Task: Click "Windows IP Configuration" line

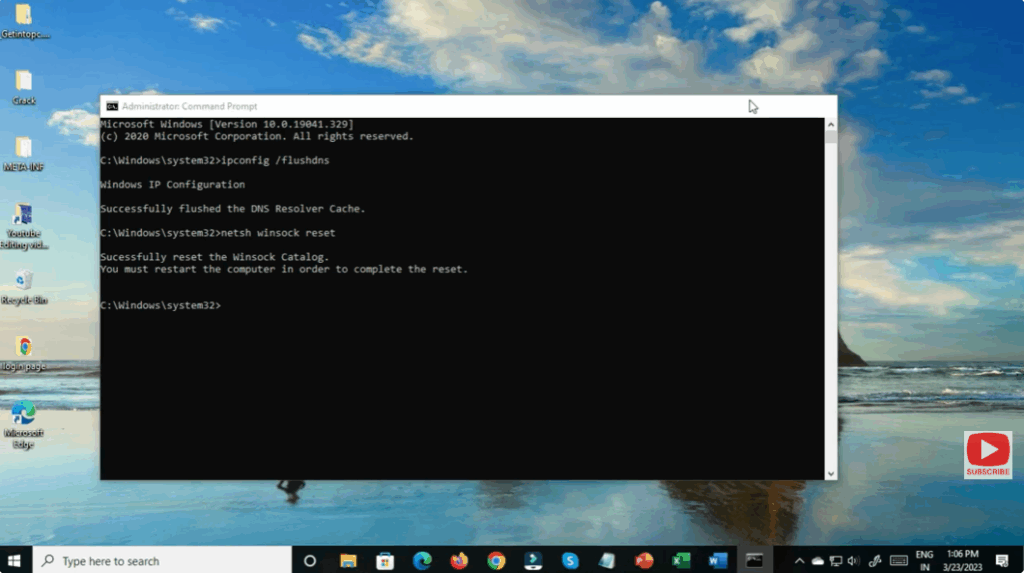Action: pos(172,185)
